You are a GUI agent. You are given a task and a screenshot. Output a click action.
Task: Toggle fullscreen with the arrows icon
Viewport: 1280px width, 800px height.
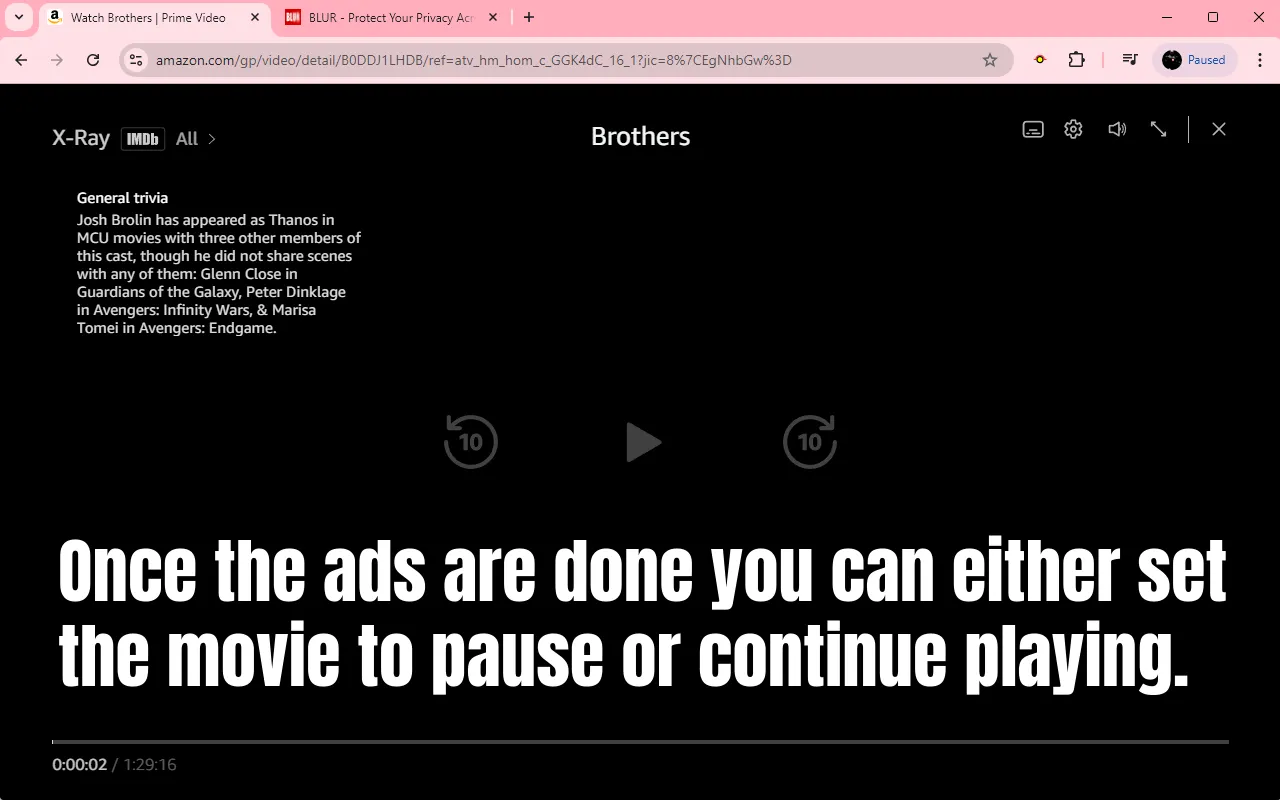coord(1158,129)
